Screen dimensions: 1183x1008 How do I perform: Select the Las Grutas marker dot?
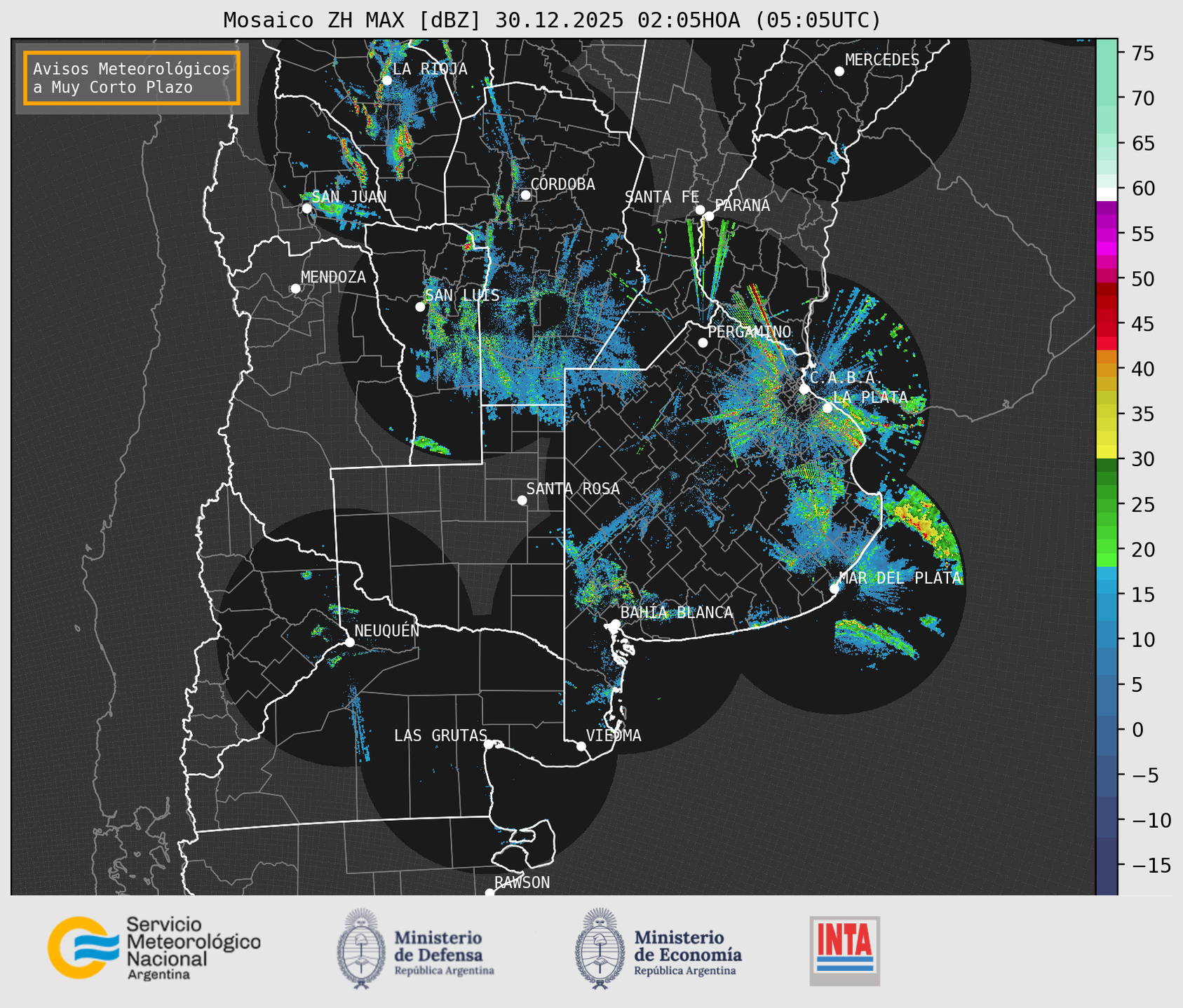(x=489, y=744)
